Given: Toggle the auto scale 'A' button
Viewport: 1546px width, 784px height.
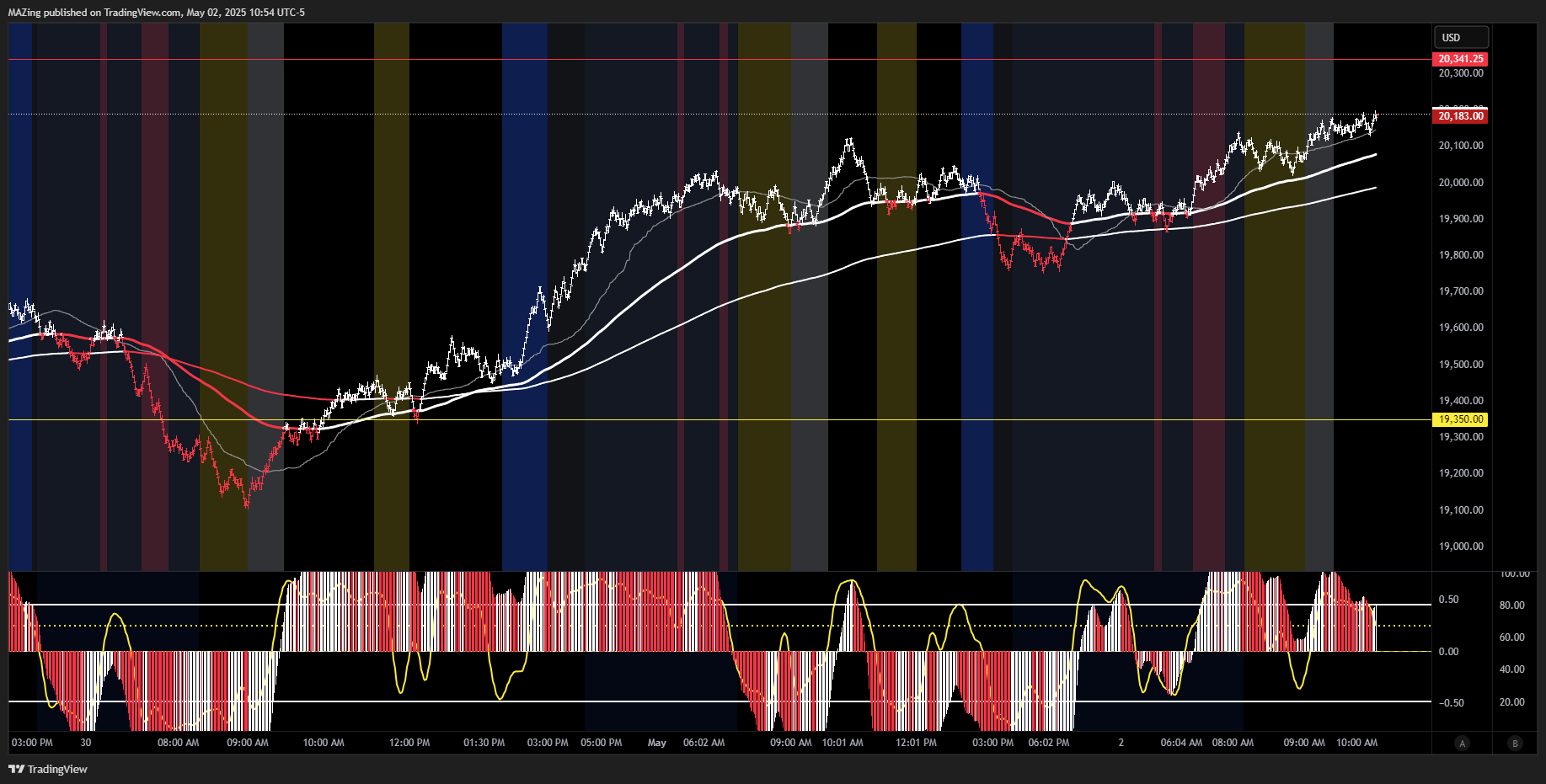Looking at the screenshot, I should [1462, 743].
